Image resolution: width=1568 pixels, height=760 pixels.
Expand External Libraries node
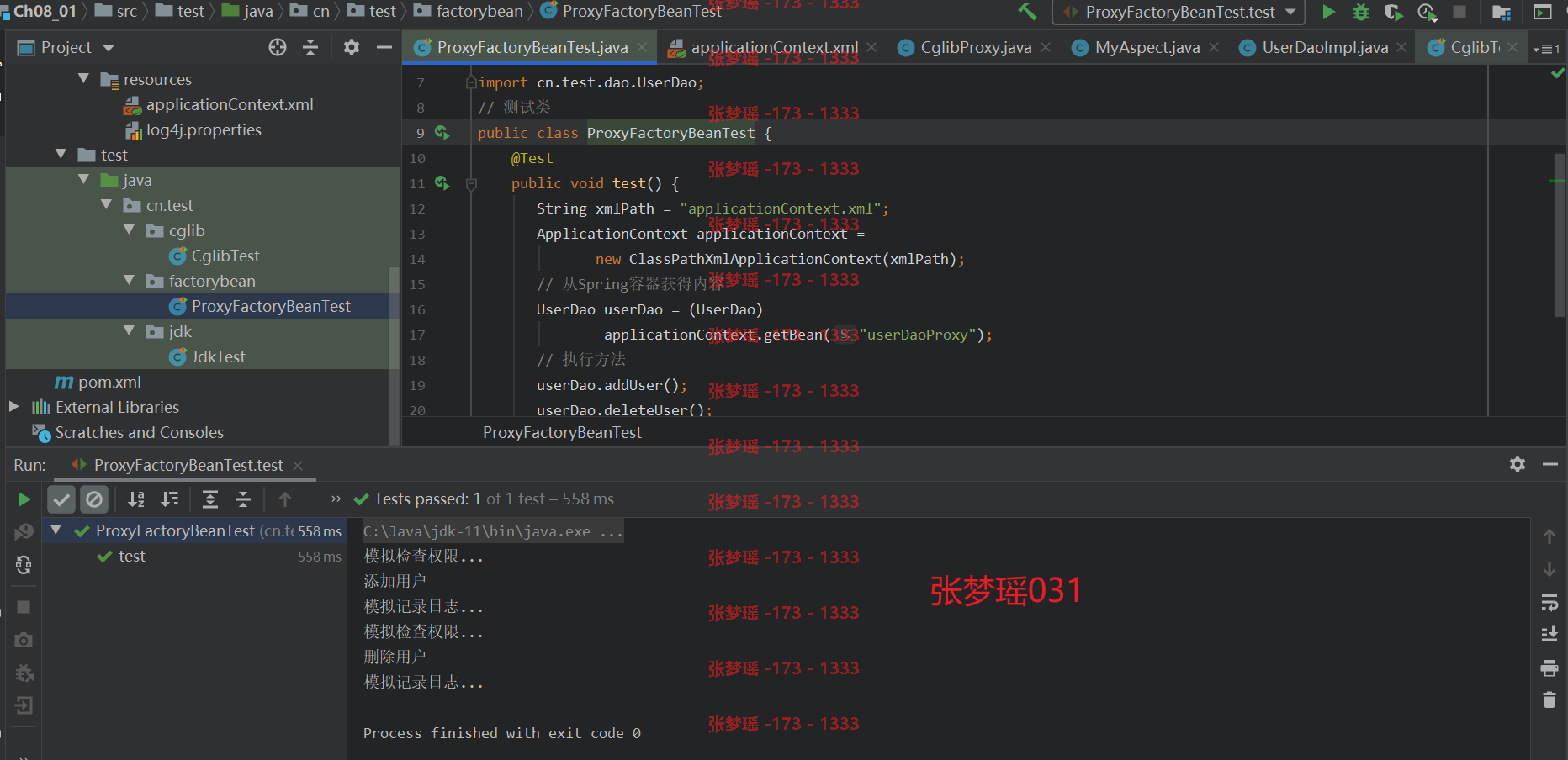[13, 406]
